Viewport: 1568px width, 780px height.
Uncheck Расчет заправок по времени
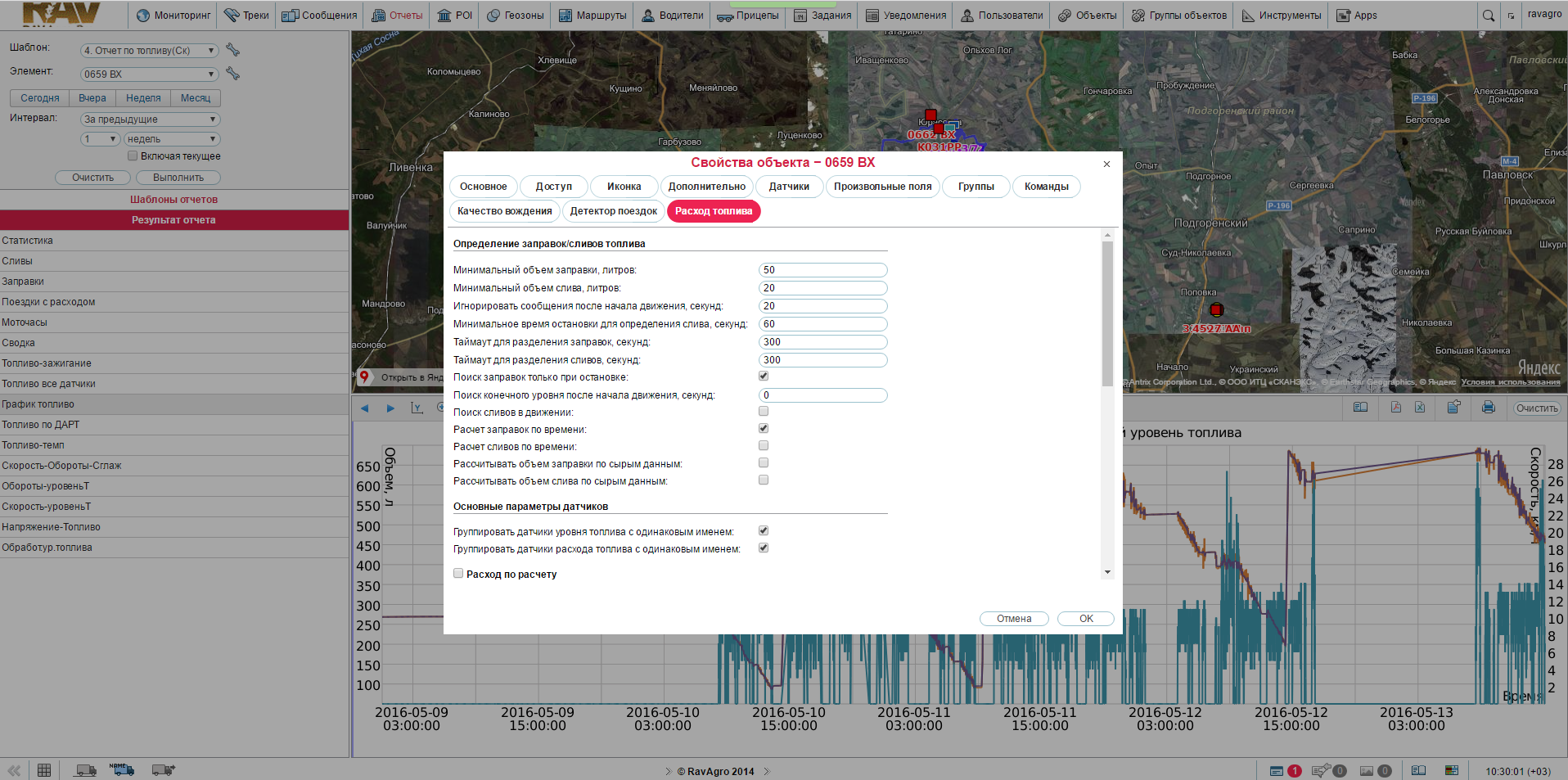click(x=764, y=429)
